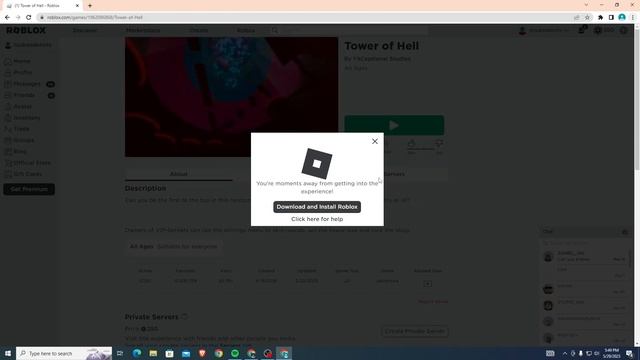Open the Robux menu item

246,30
